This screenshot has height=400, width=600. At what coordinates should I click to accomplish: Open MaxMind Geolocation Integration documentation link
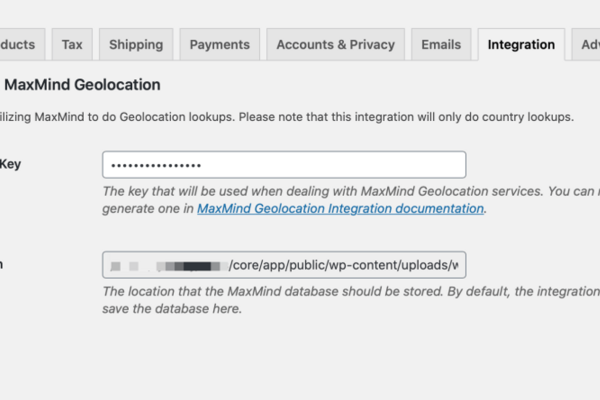(x=340, y=209)
